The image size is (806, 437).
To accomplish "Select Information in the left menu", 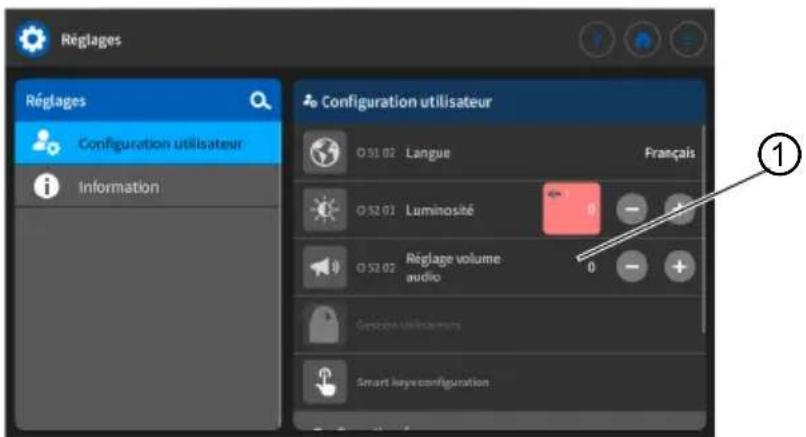I will click(148, 187).
